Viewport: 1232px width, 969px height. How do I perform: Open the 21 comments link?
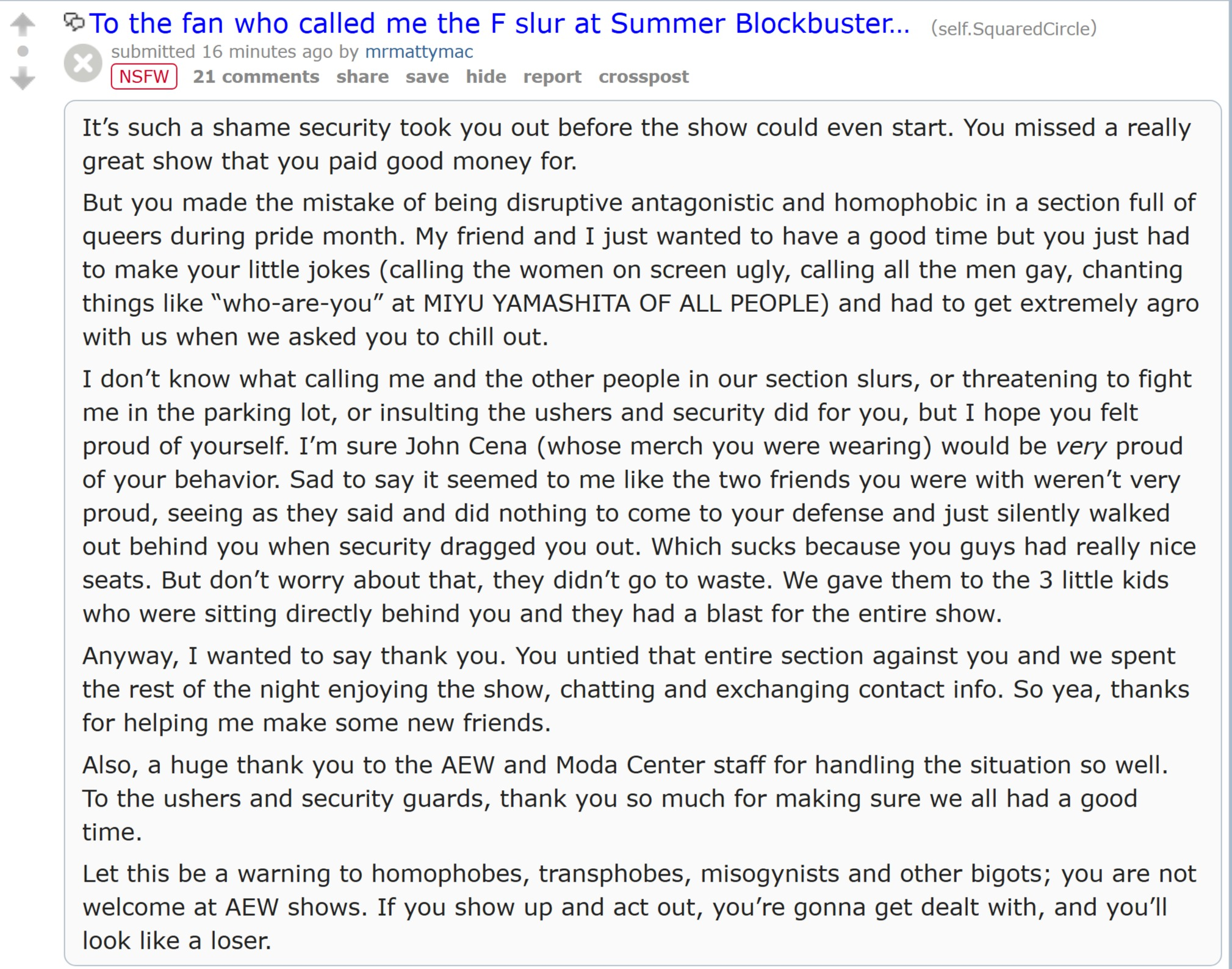(x=256, y=77)
